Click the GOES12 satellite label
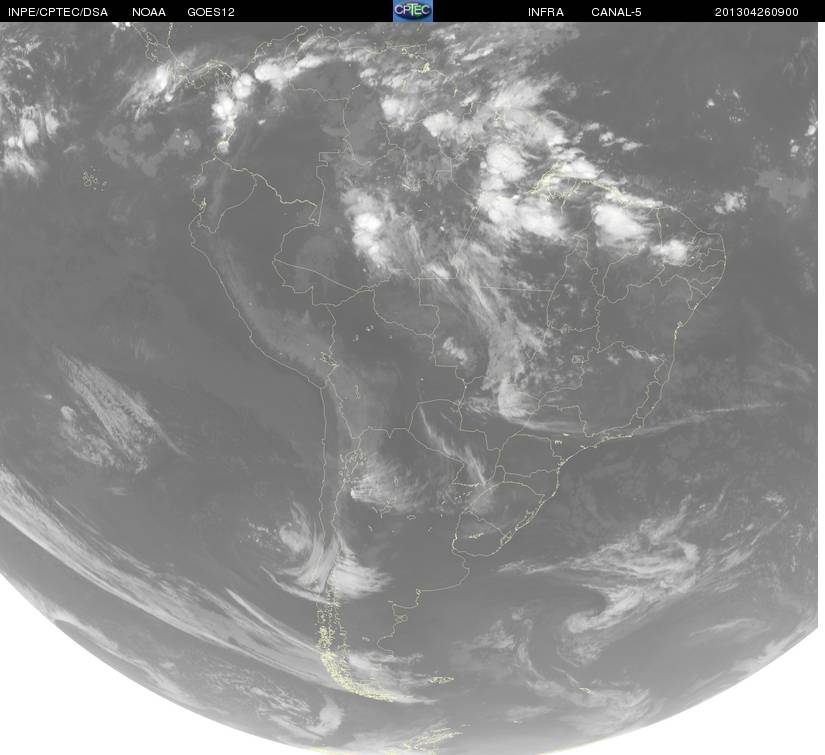Screen dimensions: 825x755 coord(211,12)
